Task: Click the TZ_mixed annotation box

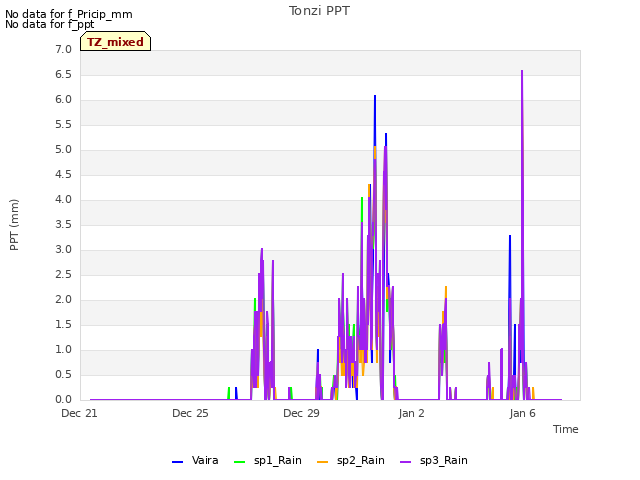Action: pyautogui.click(x=116, y=41)
